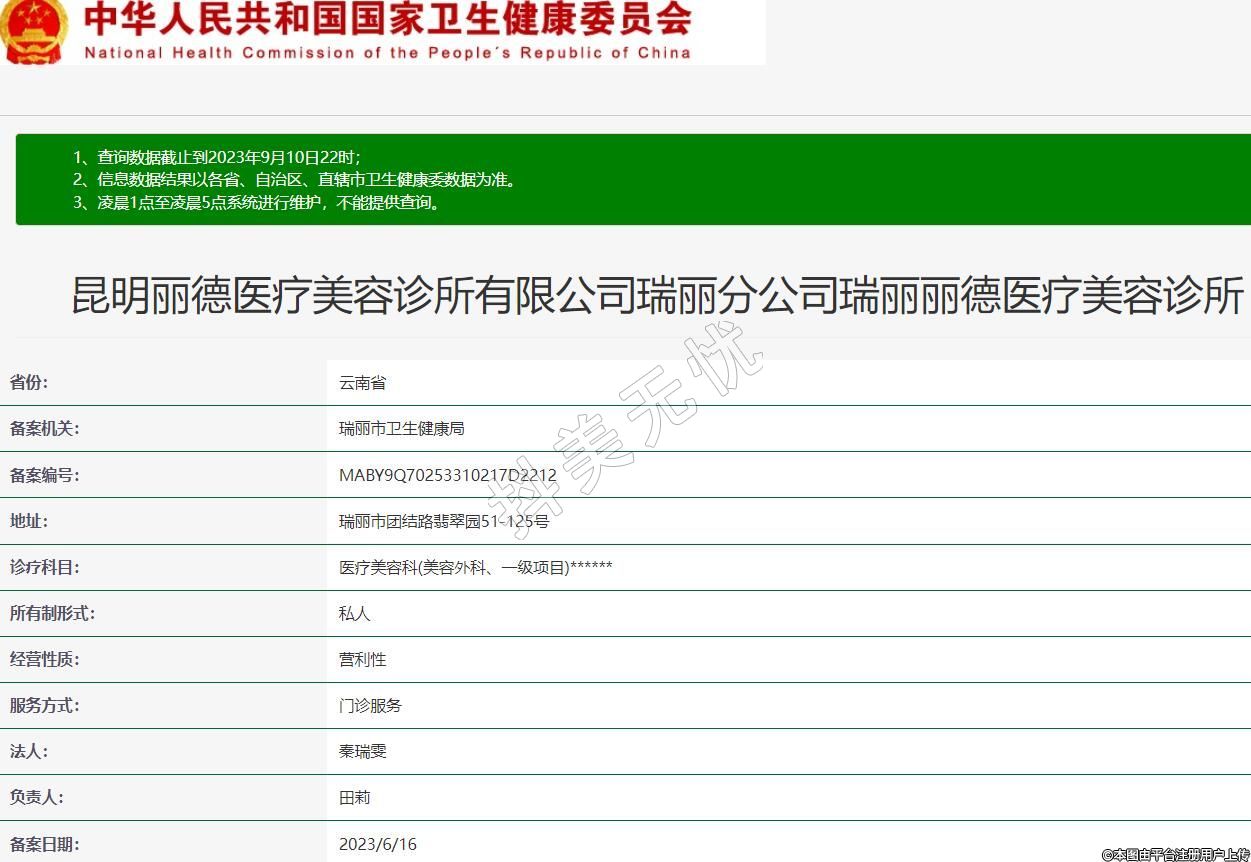Click the filing number MABY9Q70253310217D2212
This screenshot has height=862, width=1251.
(447, 476)
